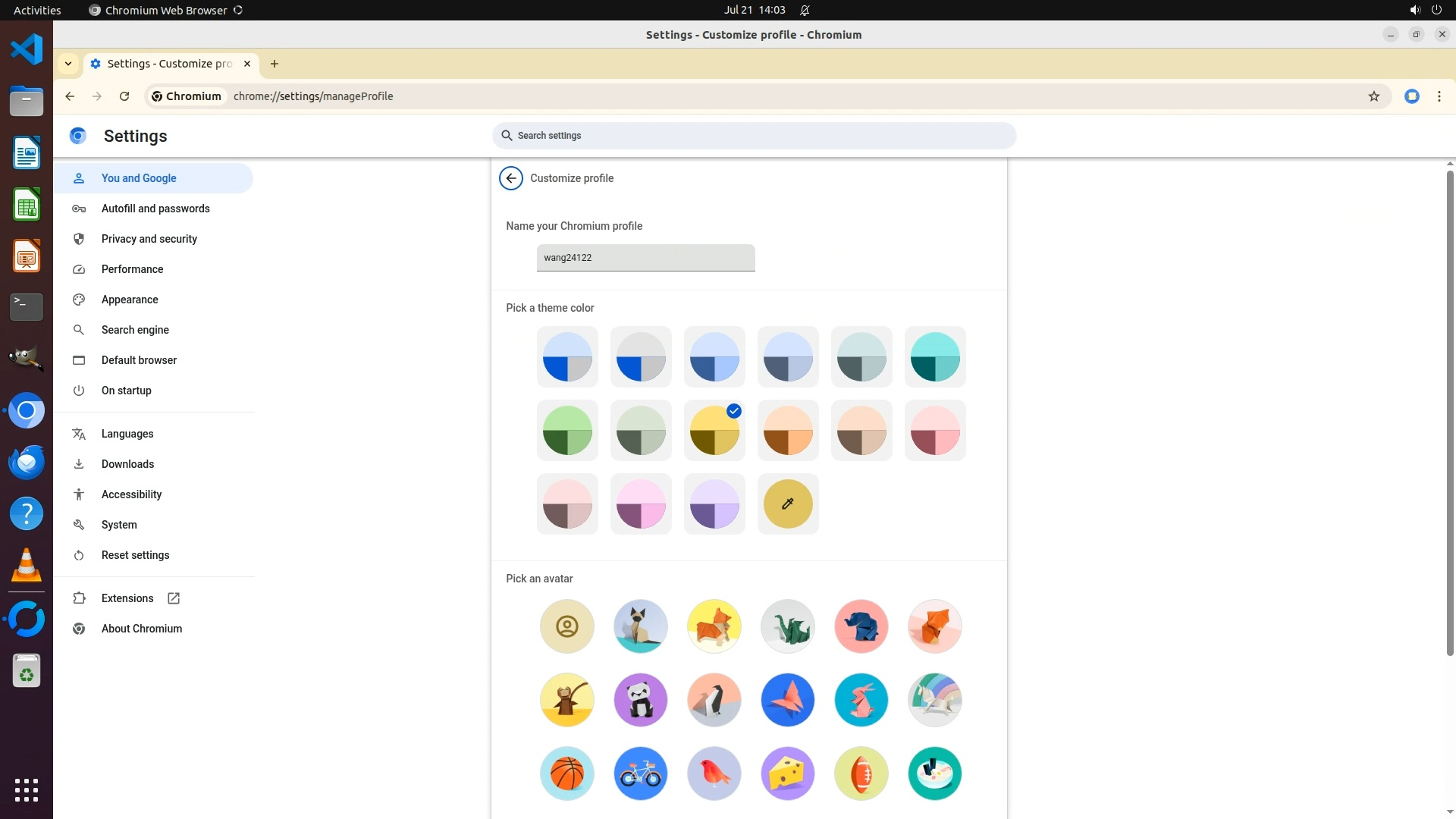Select the teal theme color

934,356
